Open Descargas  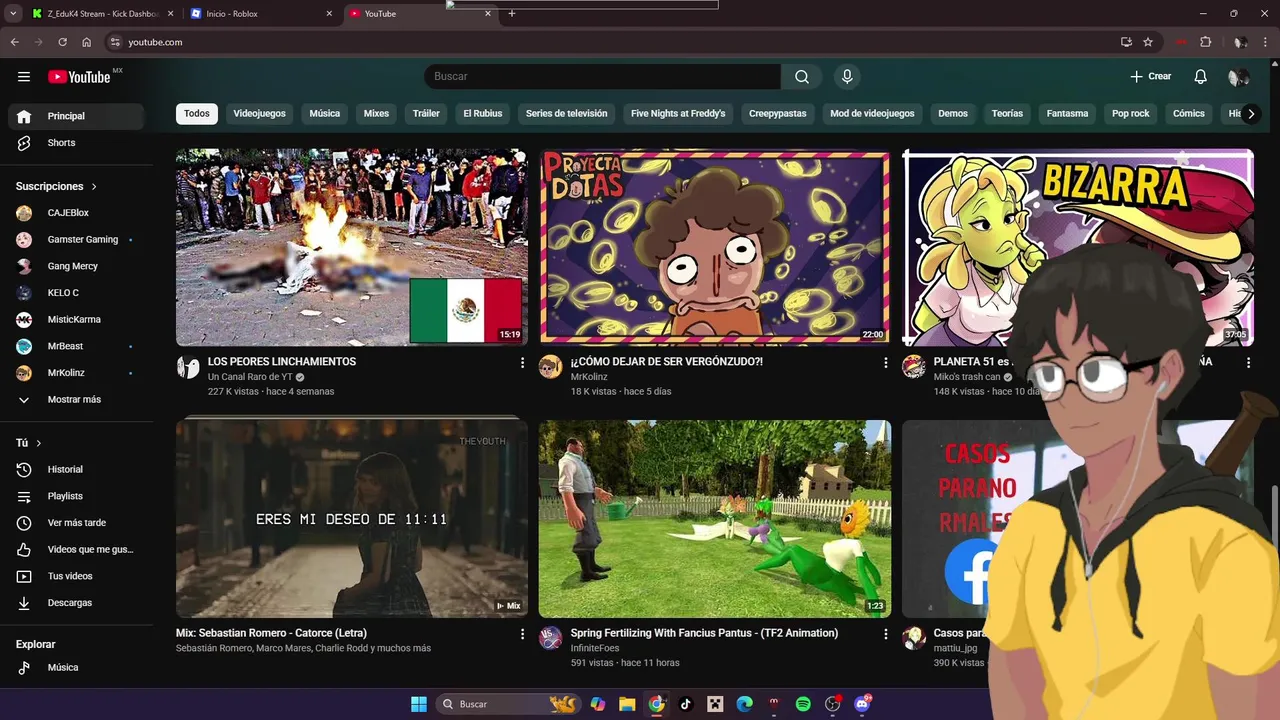tap(77, 603)
